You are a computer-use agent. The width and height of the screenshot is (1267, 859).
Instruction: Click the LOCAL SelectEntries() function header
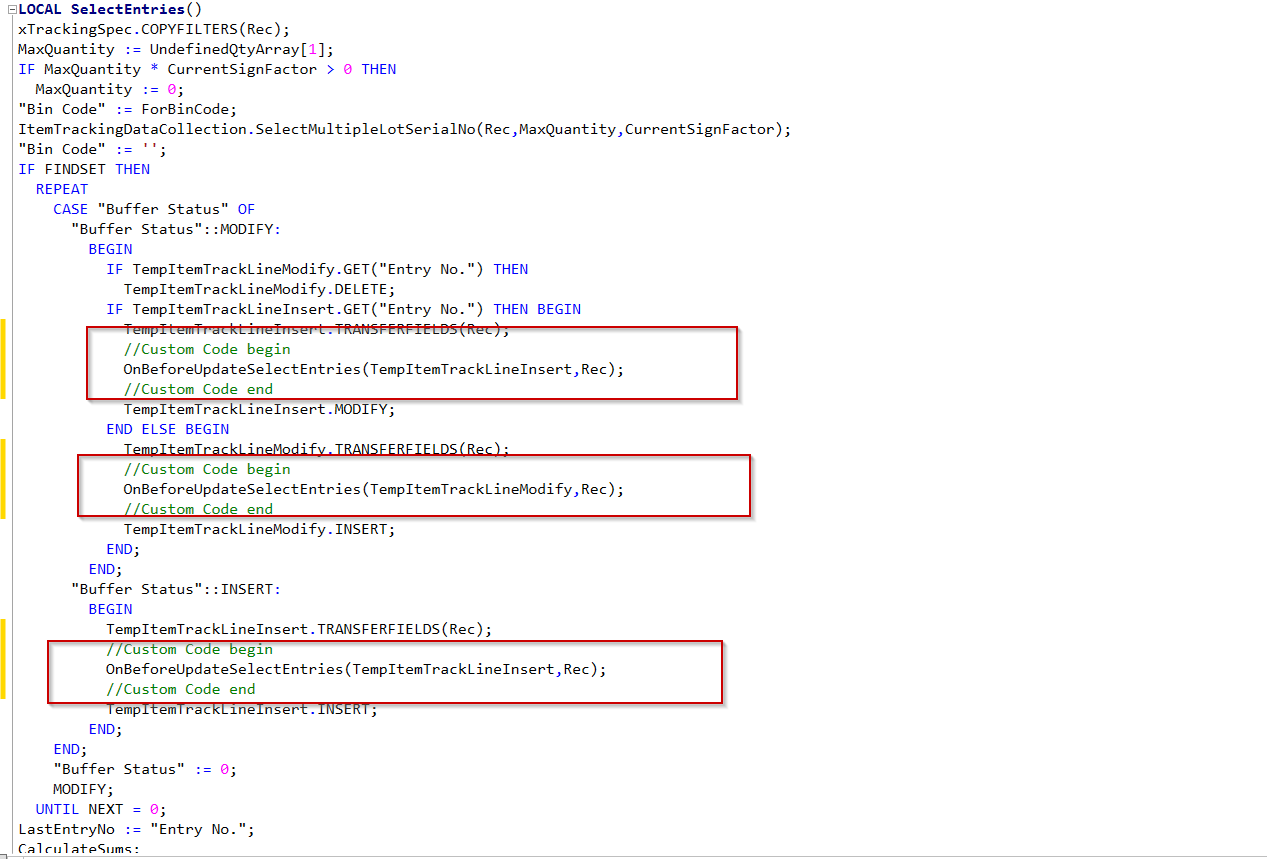coord(110,9)
